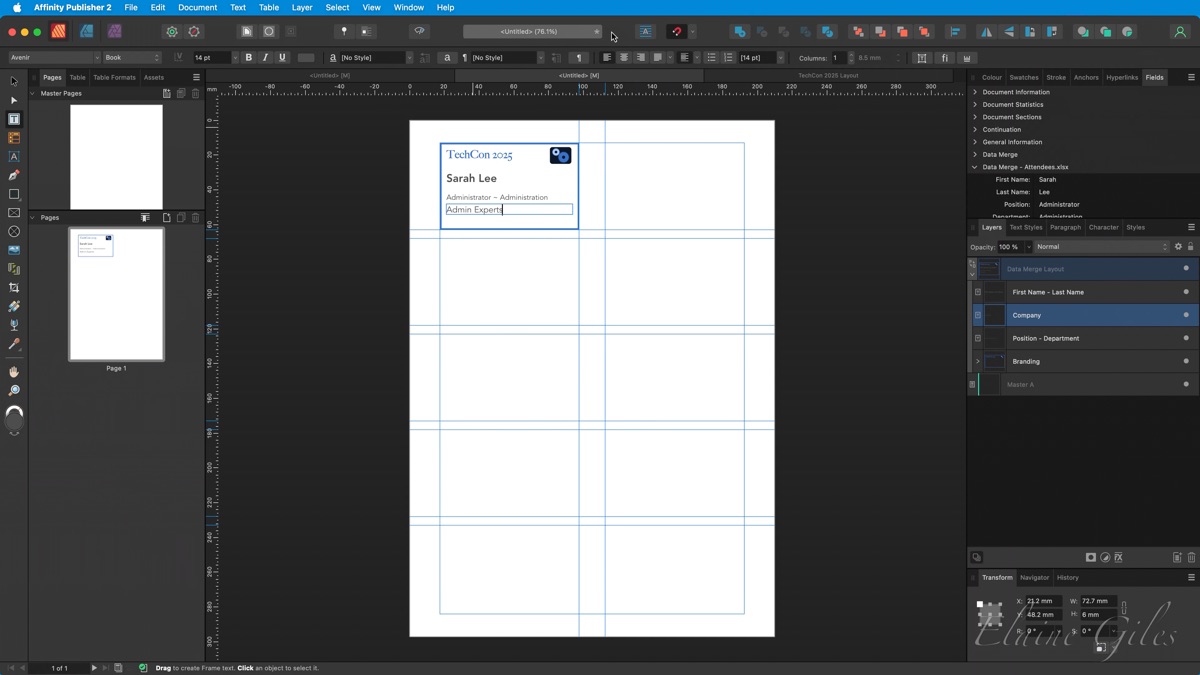This screenshot has height=675, width=1200.
Task: Select the Frame Text tool
Action: [x=14, y=119]
